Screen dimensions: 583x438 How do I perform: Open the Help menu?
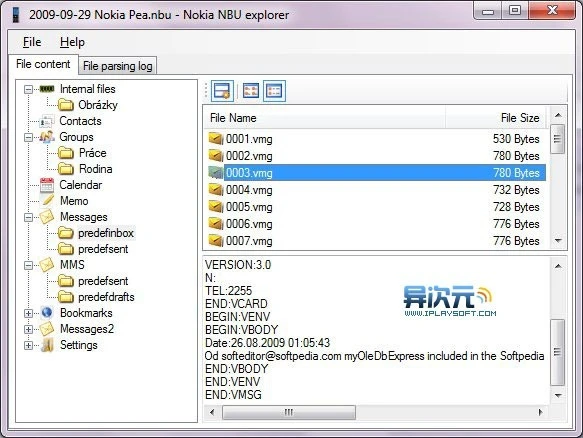tap(72, 42)
